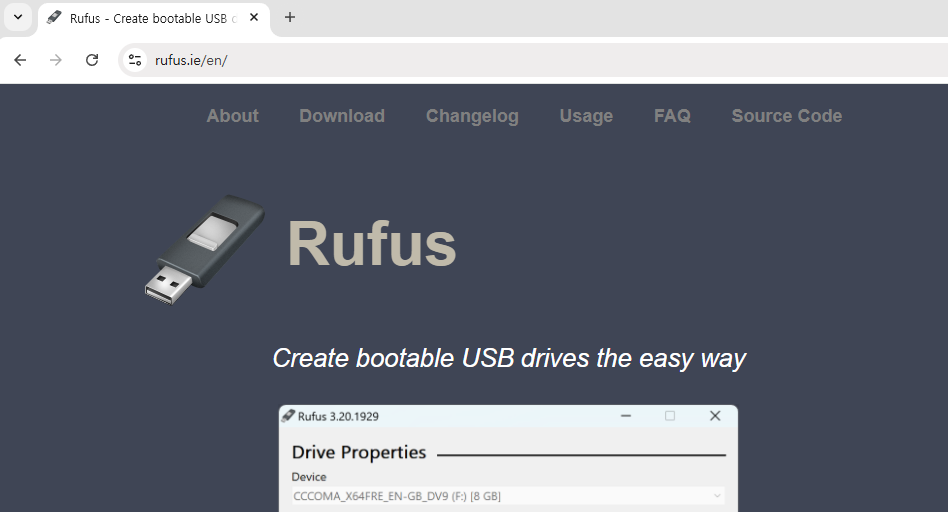Open the Usage link
Image resolution: width=948 pixels, height=512 pixels.
(x=586, y=116)
